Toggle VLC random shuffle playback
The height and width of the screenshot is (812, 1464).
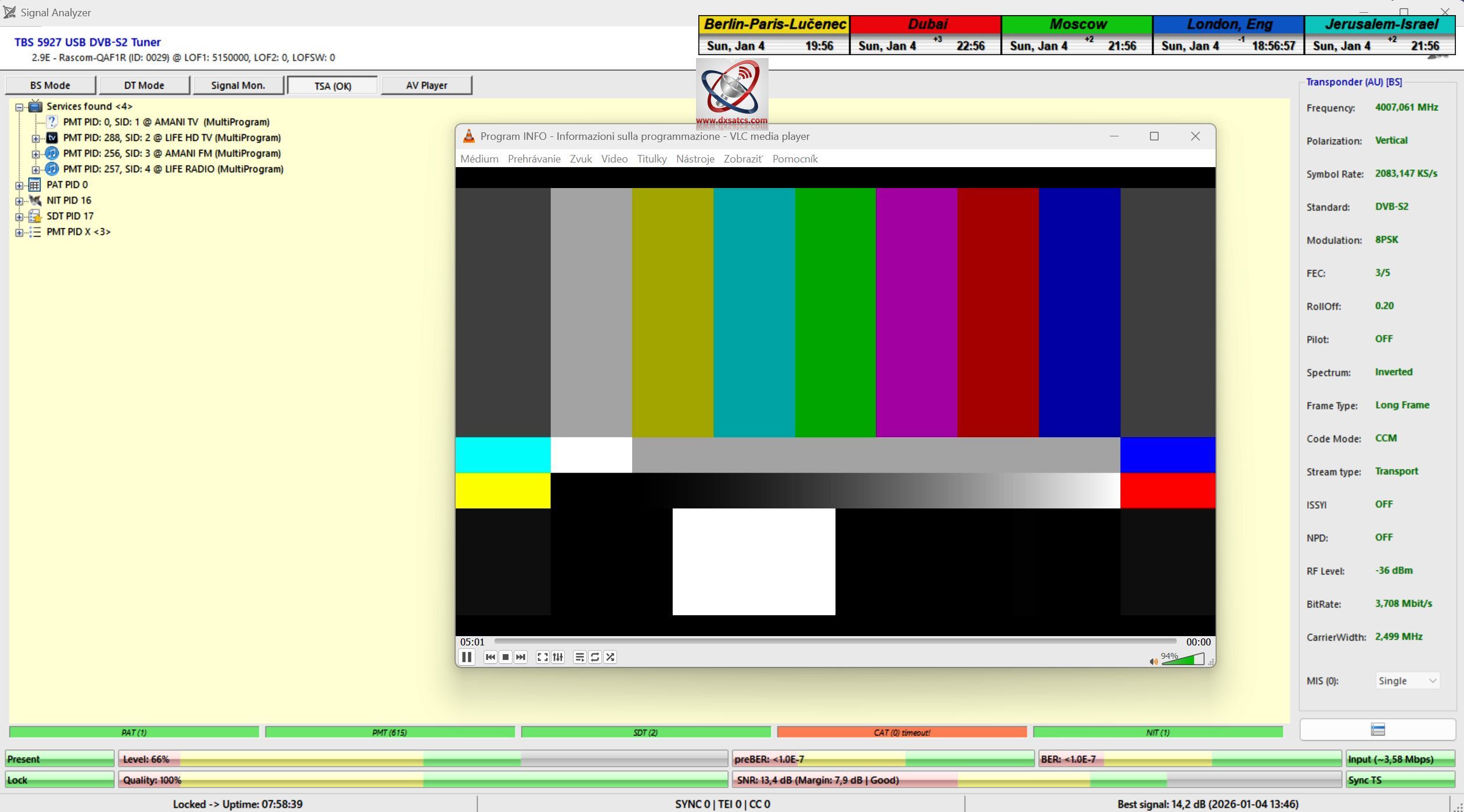click(610, 657)
